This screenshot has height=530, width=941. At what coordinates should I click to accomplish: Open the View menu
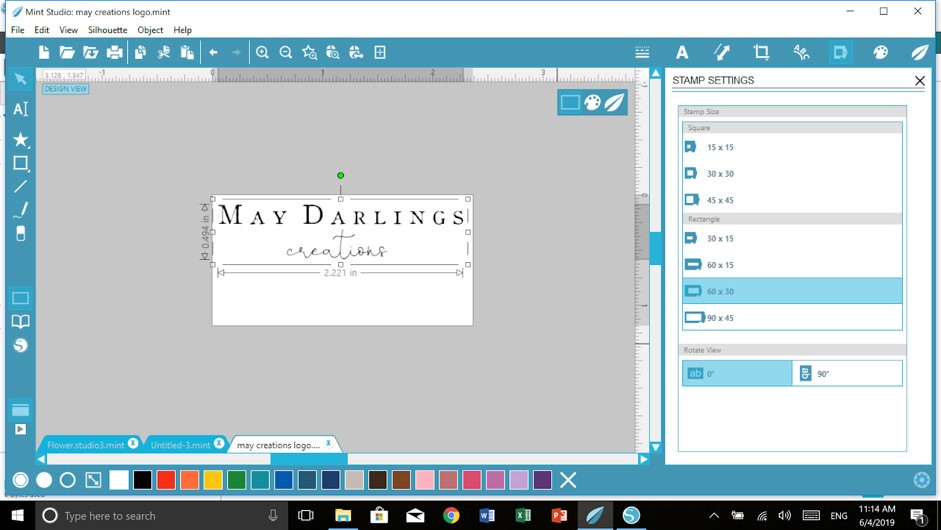(68, 30)
